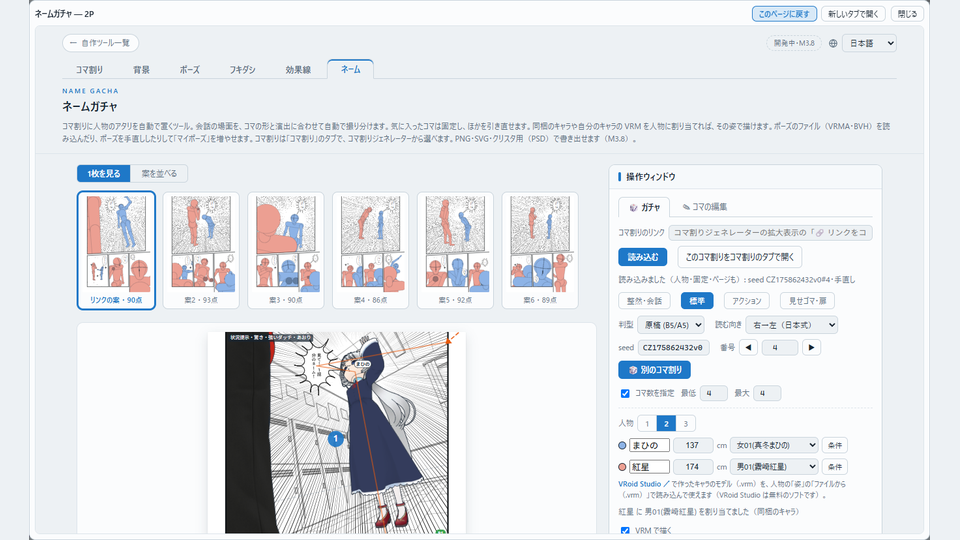Select the 案を並べる view
The height and width of the screenshot is (540, 960).
(x=159, y=173)
